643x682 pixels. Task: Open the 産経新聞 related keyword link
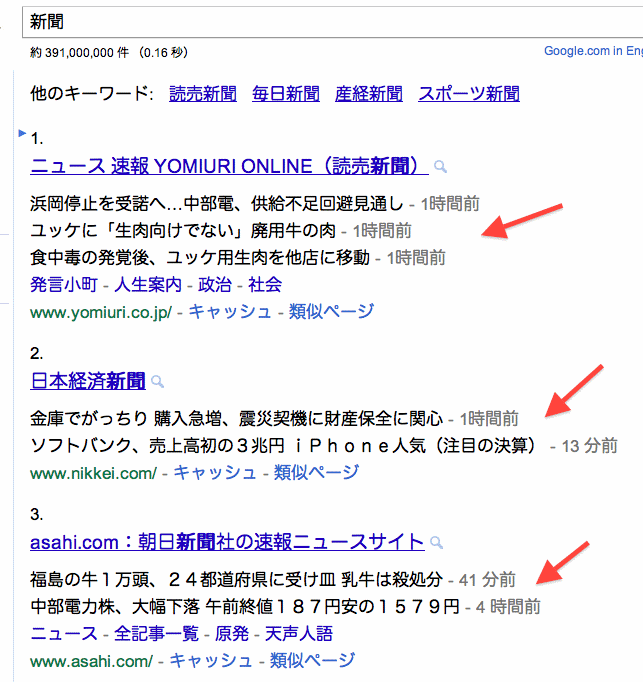[369, 94]
